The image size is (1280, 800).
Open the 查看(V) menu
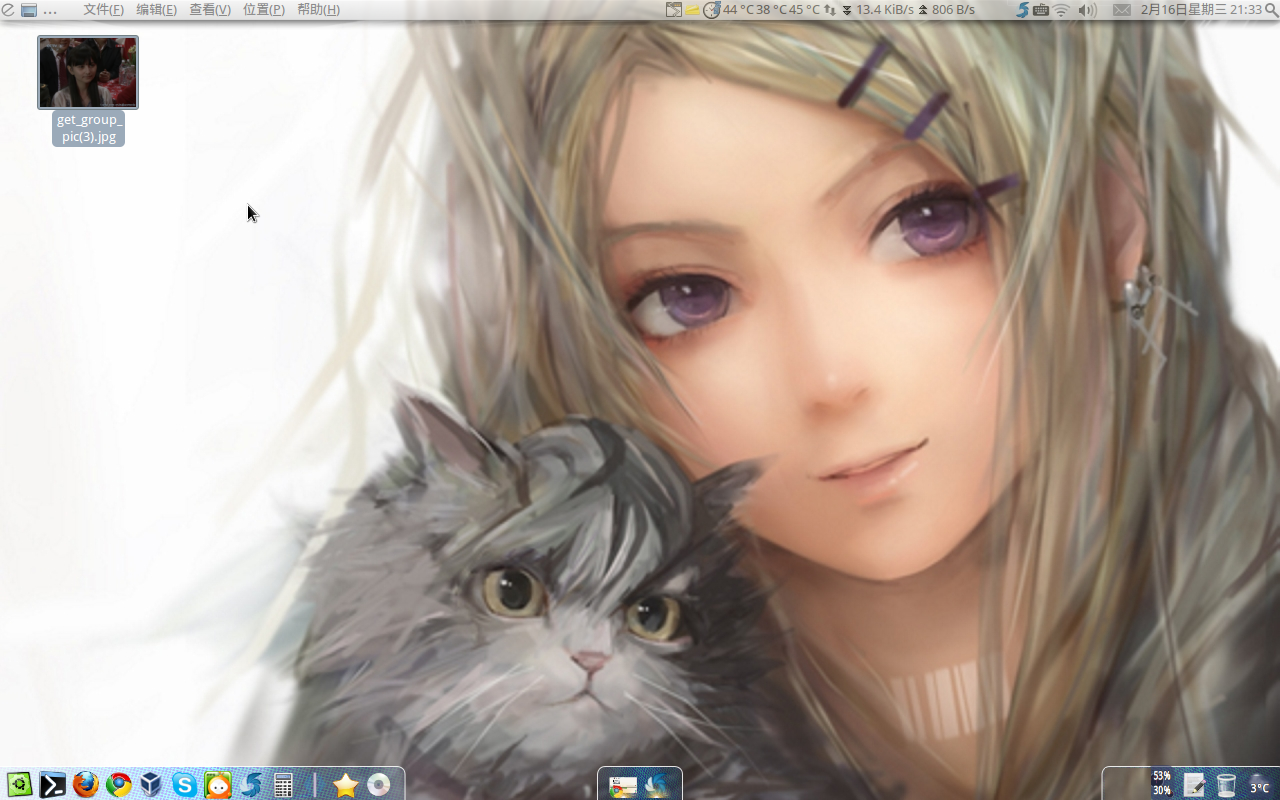tap(210, 10)
